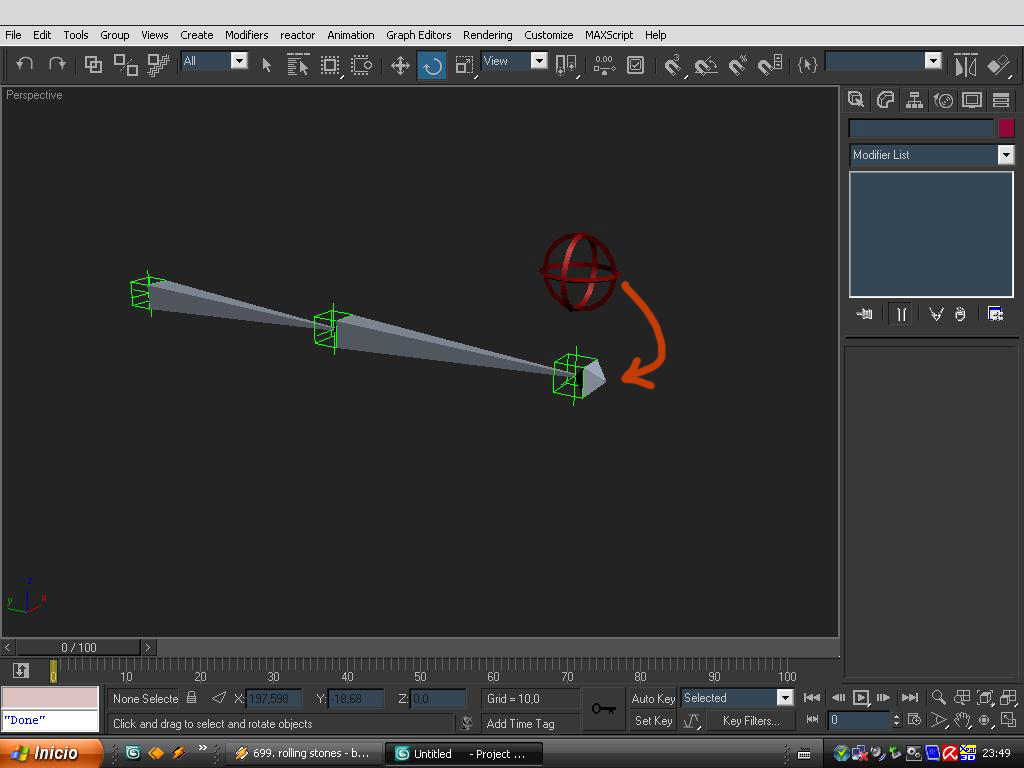Image resolution: width=1024 pixels, height=768 pixels.
Task: Open the Rendering menu
Action: click(x=487, y=35)
